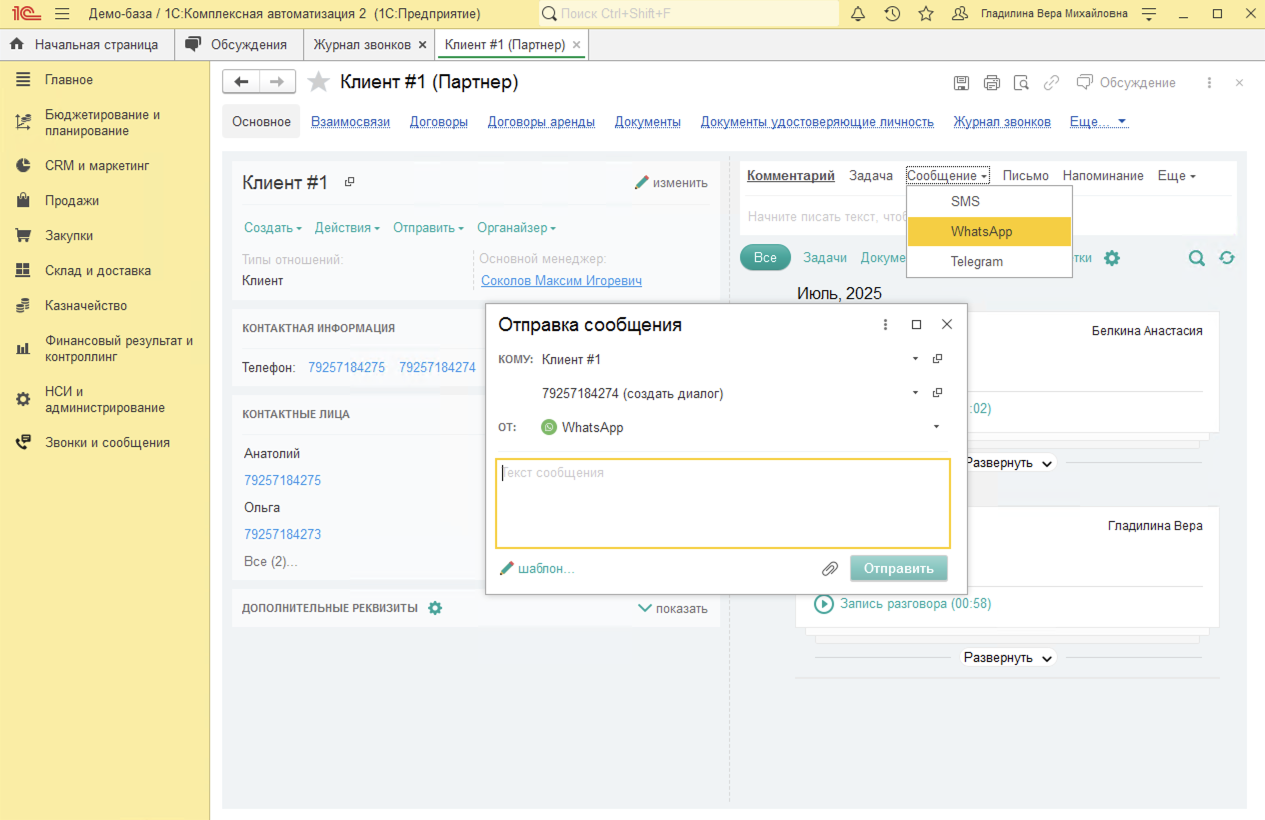The image size is (1265, 820).
Task: Switch to the Журнал звонков tab
Action: (x=362, y=45)
